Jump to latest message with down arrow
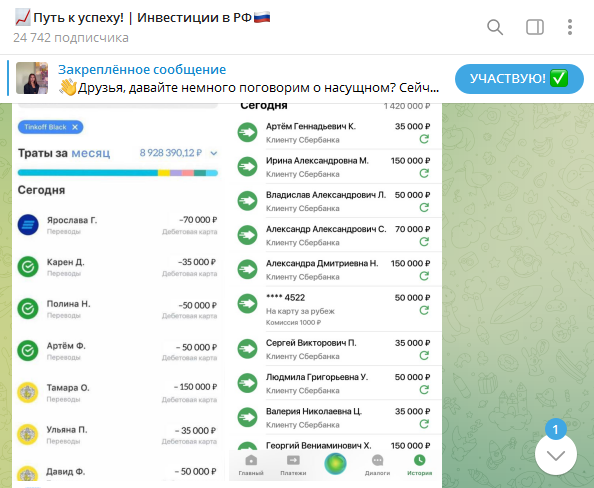This screenshot has height=488, width=594. tap(556, 455)
